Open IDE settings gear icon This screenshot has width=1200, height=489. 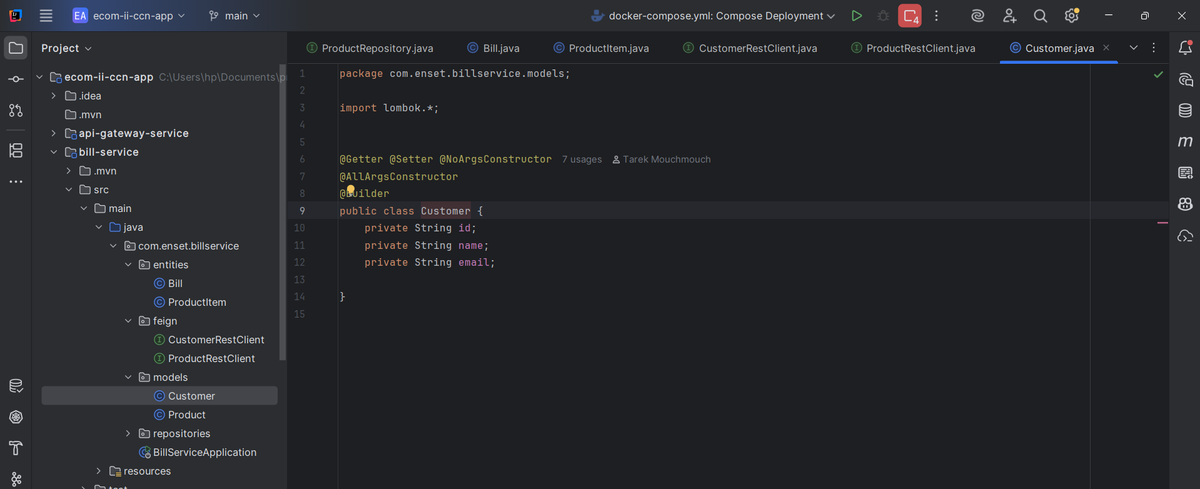1071,16
